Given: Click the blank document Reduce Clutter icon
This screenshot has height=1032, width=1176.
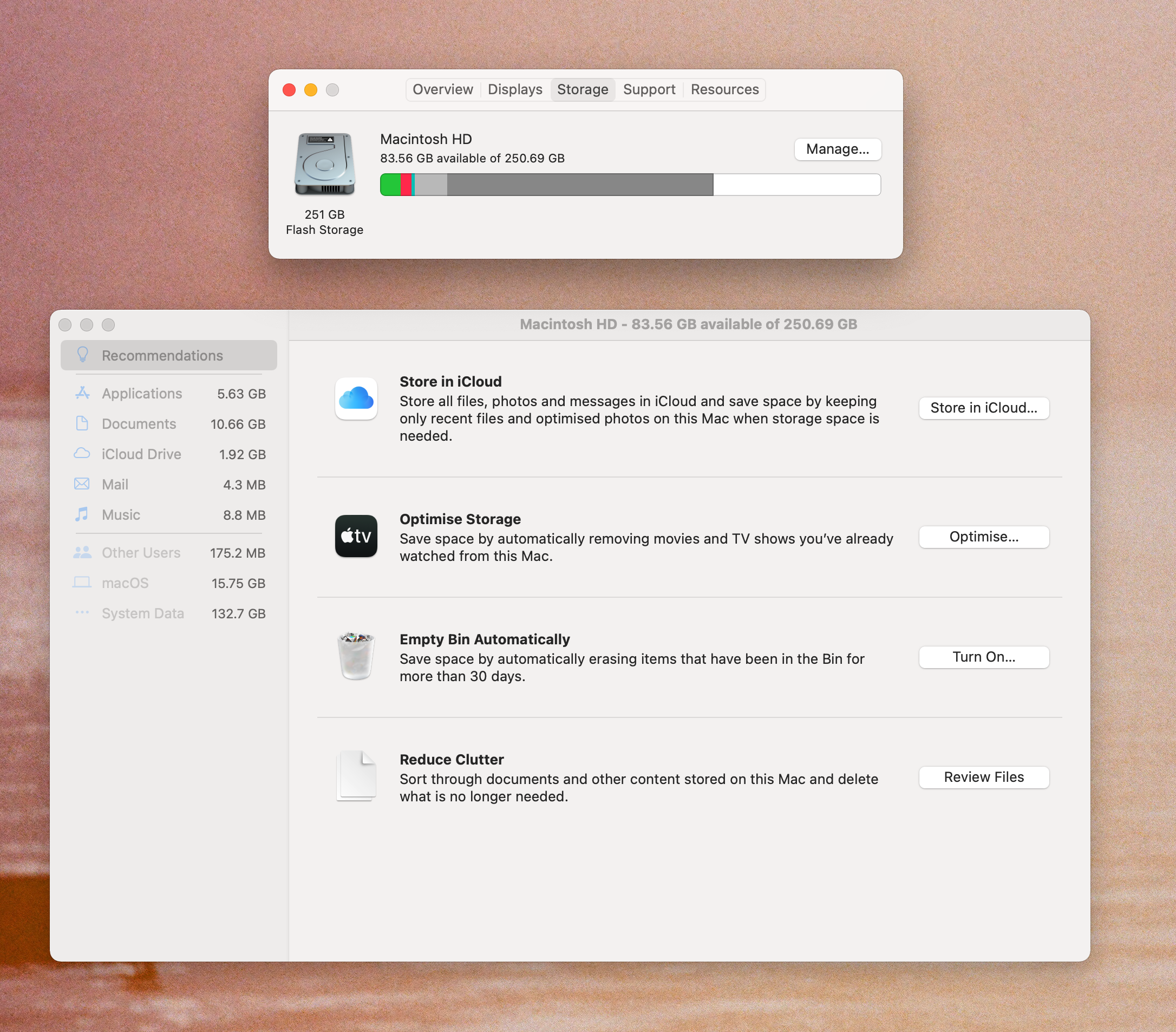Looking at the screenshot, I should [356, 776].
